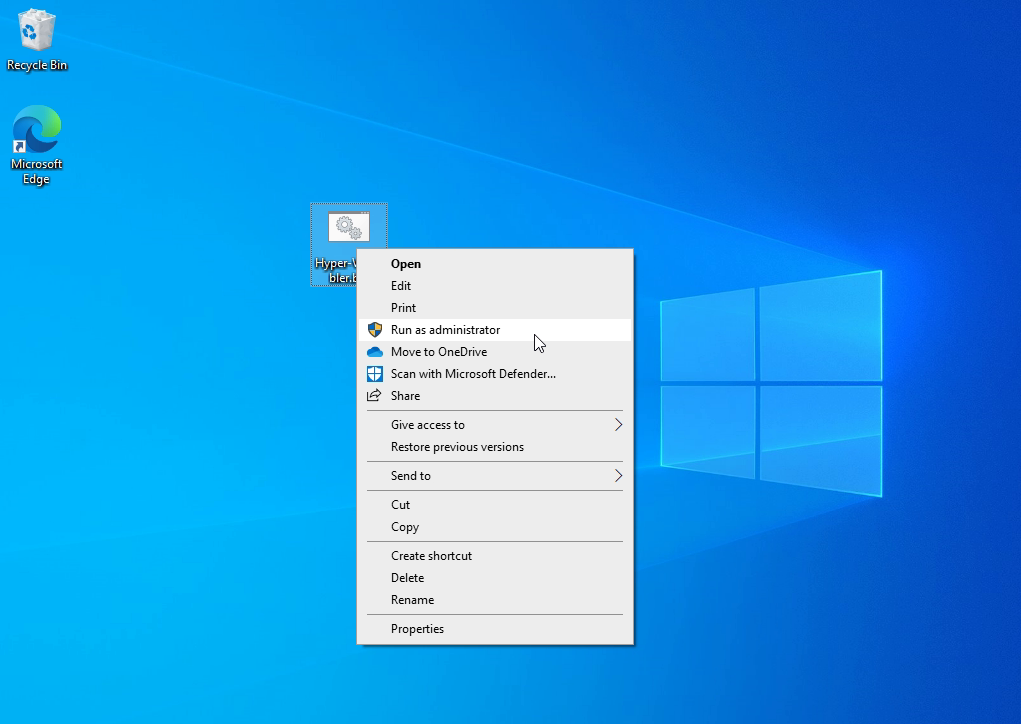1021x724 pixels.
Task: Select the Microsoft Edge desktop shortcut
Action: coord(36,145)
